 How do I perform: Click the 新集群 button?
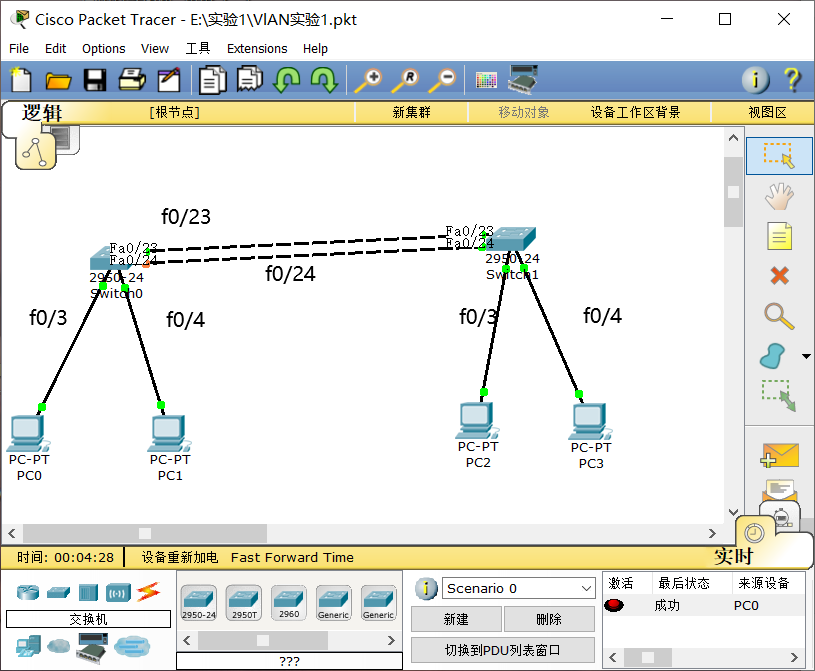[411, 112]
